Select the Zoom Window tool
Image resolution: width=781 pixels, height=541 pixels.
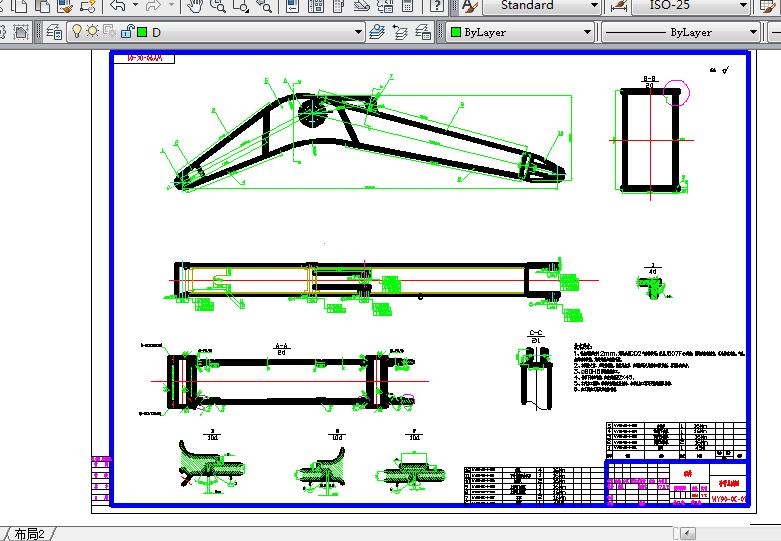(241, 6)
